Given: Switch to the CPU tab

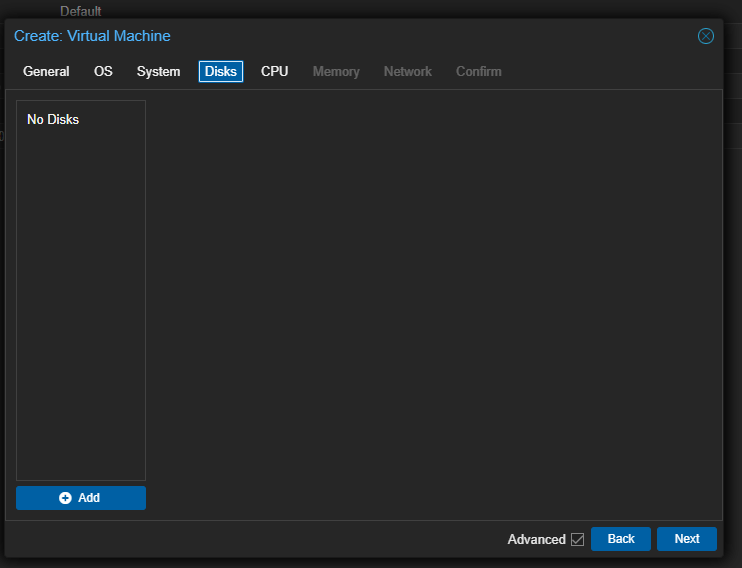Looking at the screenshot, I should pyautogui.click(x=274, y=72).
